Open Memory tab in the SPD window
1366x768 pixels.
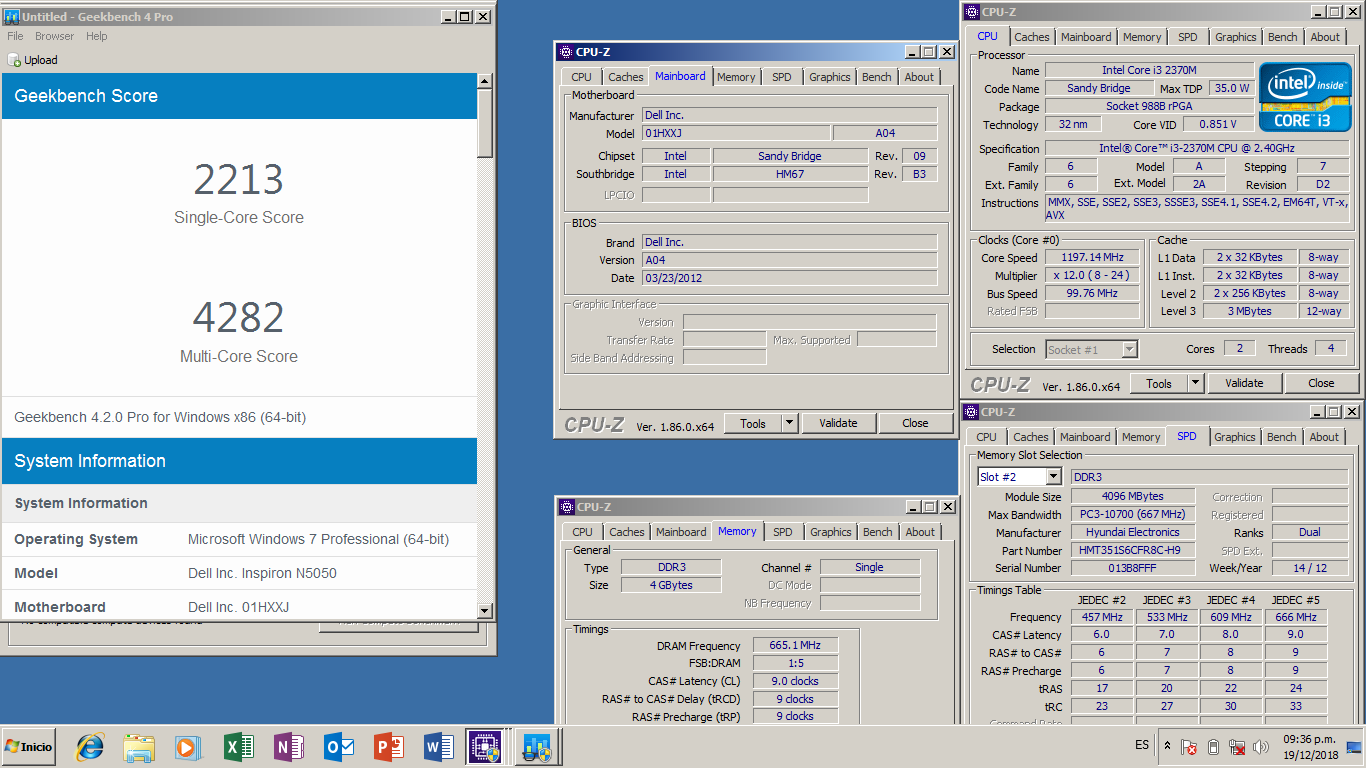(x=1141, y=437)
